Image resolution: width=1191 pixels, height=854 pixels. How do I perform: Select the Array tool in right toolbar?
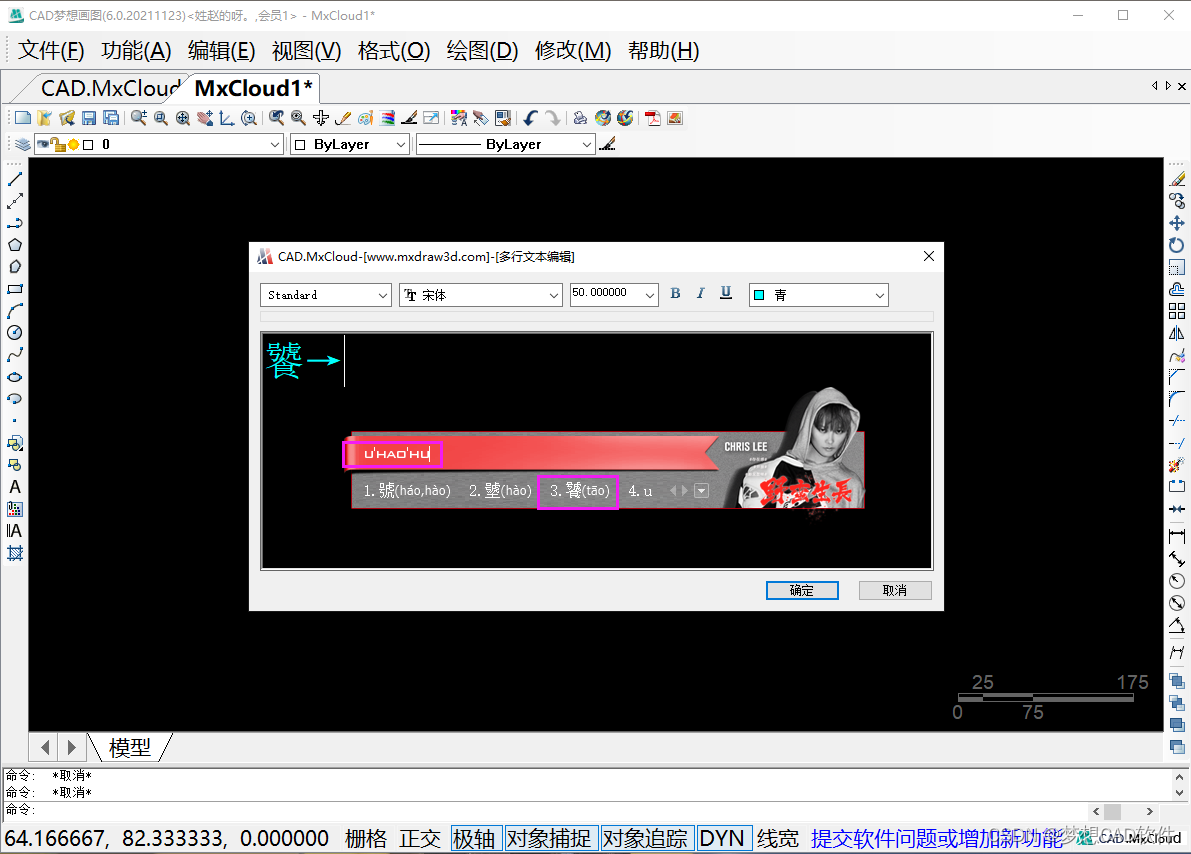point(1177,311)
